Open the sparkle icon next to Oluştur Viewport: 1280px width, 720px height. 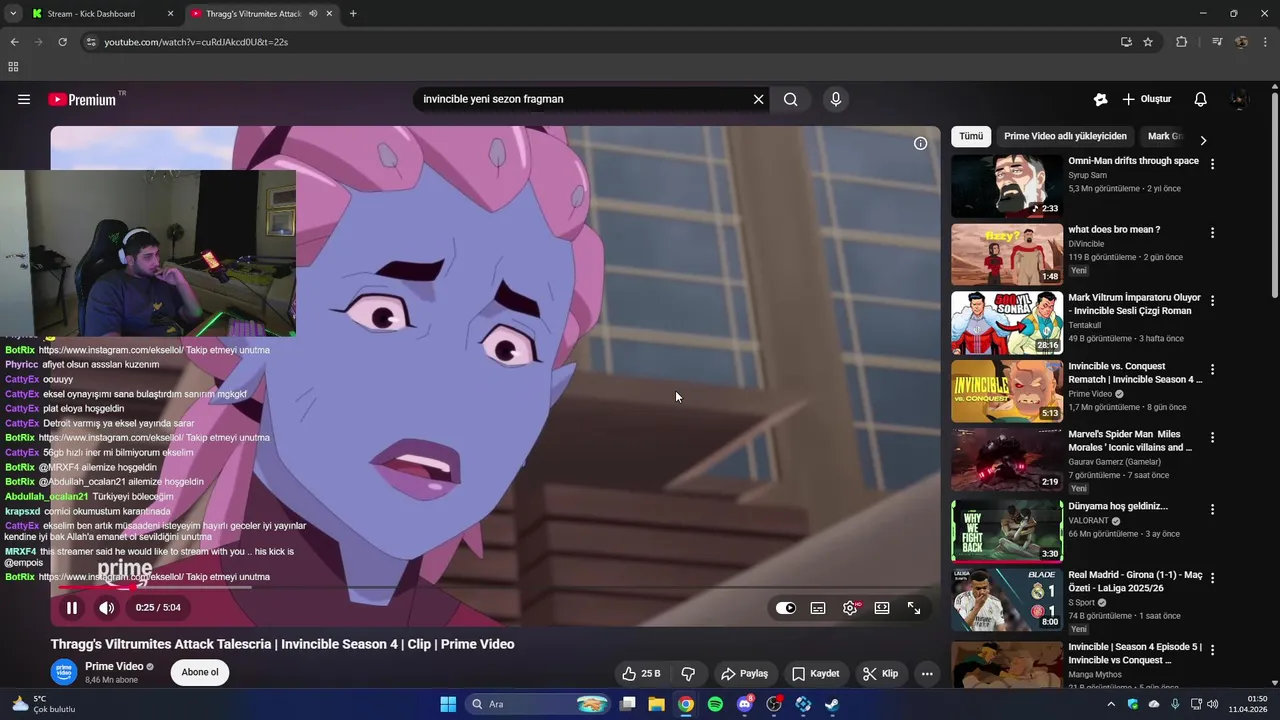click(x=1100, y=99)
